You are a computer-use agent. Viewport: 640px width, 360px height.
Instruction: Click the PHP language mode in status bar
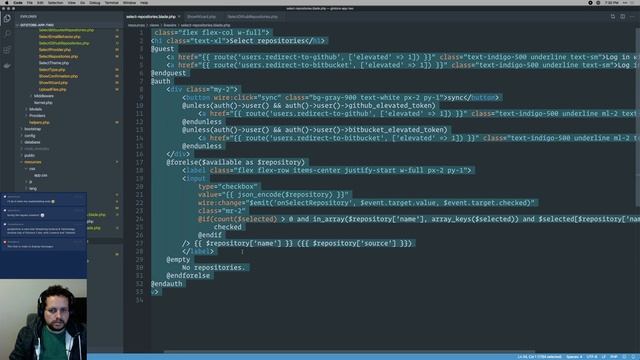click(x=613, y=357)
